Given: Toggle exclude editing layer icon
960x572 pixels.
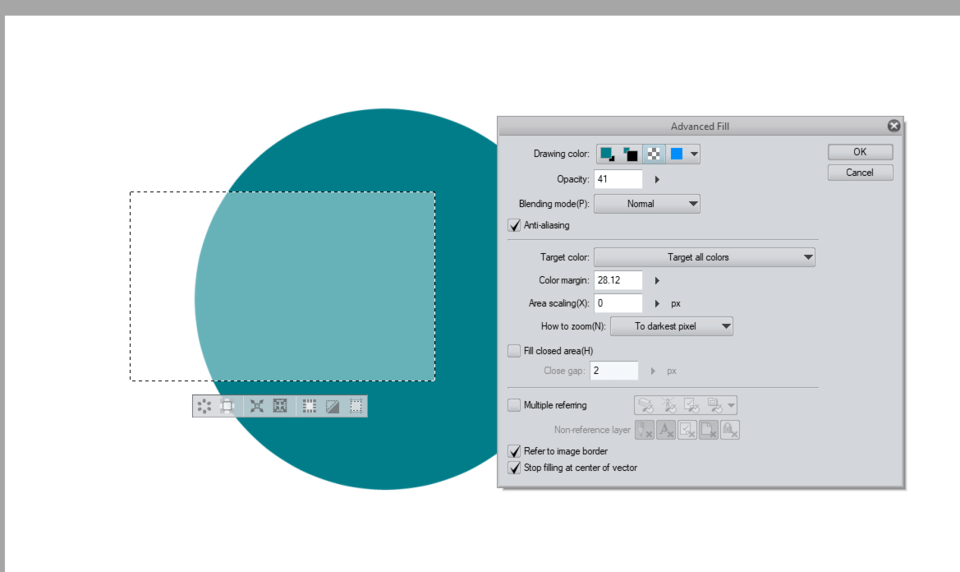Looking at the screenshot, I should pos(688,430).
